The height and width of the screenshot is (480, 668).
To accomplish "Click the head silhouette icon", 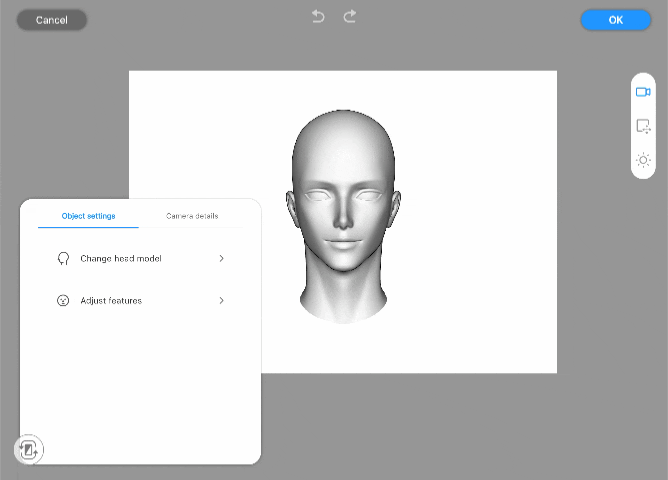I will 63,259.
